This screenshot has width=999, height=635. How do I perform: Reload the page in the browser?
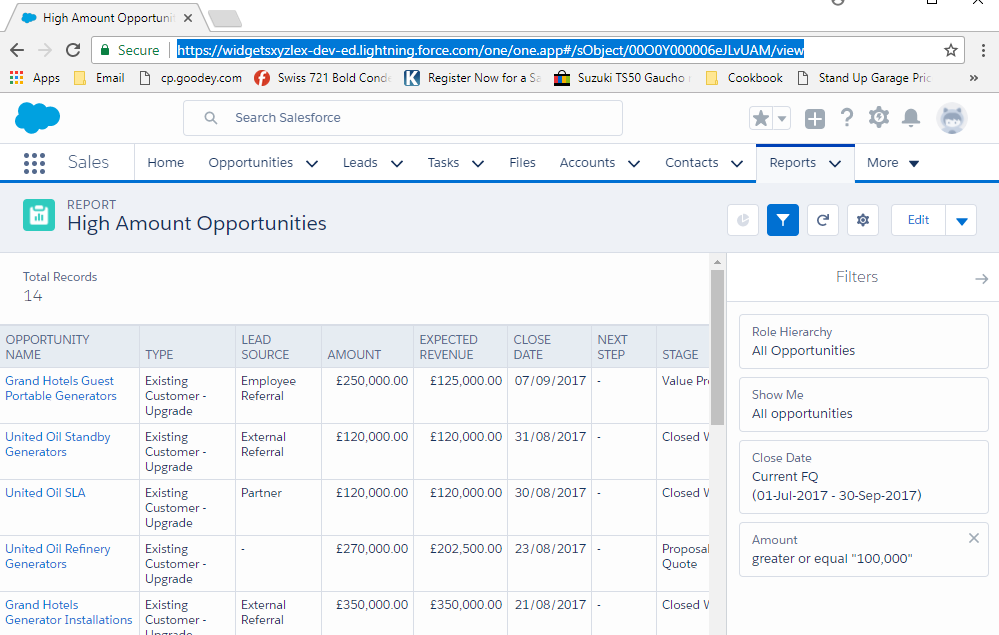(x=73, y=50)
